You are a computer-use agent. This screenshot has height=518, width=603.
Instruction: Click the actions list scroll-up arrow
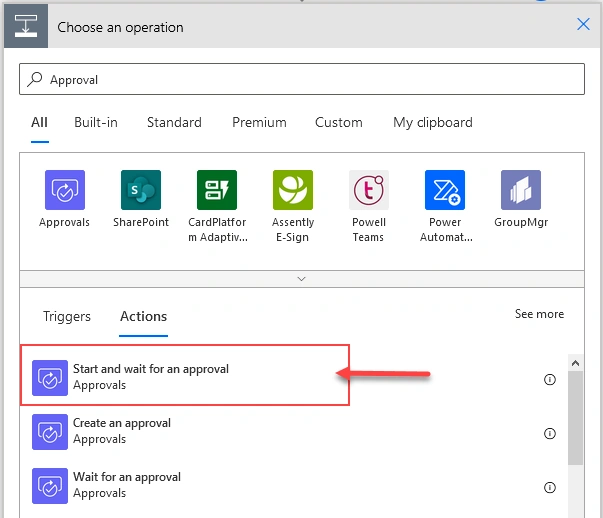pyautogui.click(x=575, y=363)
